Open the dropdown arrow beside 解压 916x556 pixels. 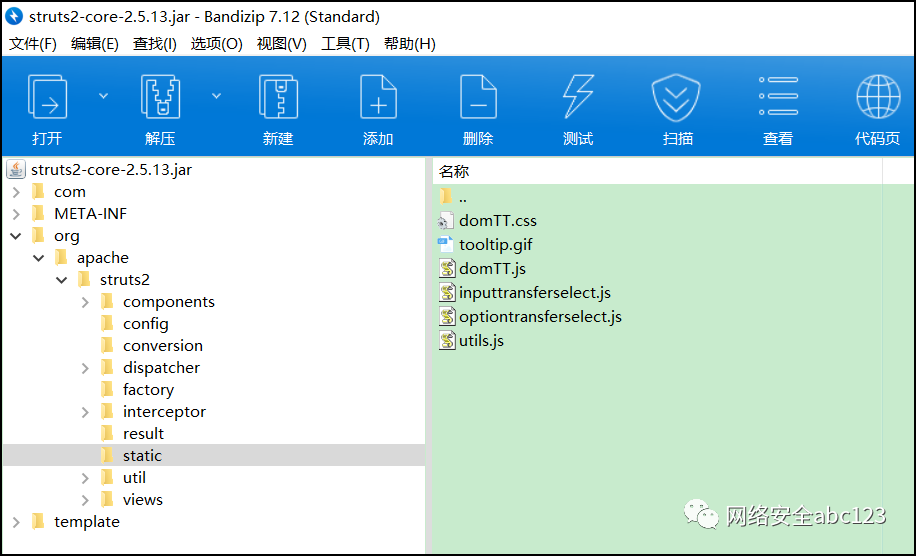216,96
